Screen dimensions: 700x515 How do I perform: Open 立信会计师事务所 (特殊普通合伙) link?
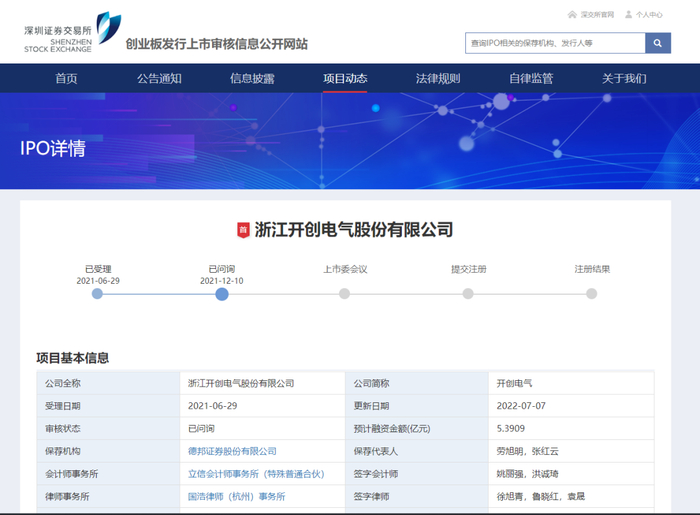pos(256,474)
